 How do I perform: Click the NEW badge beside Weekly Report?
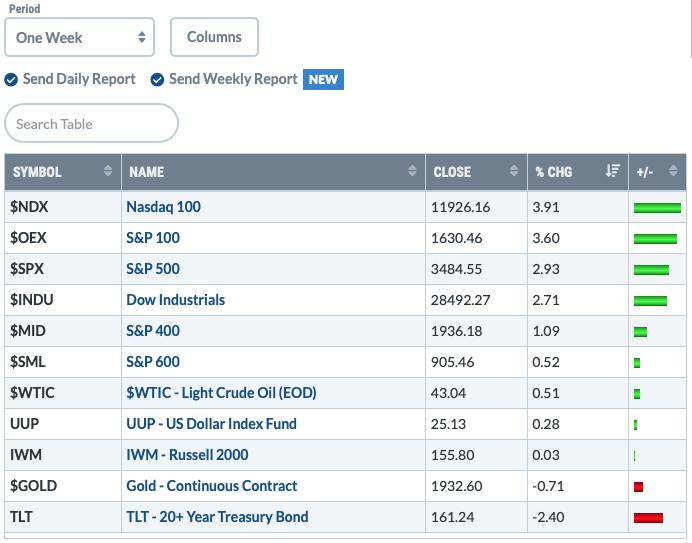point(323,79)
